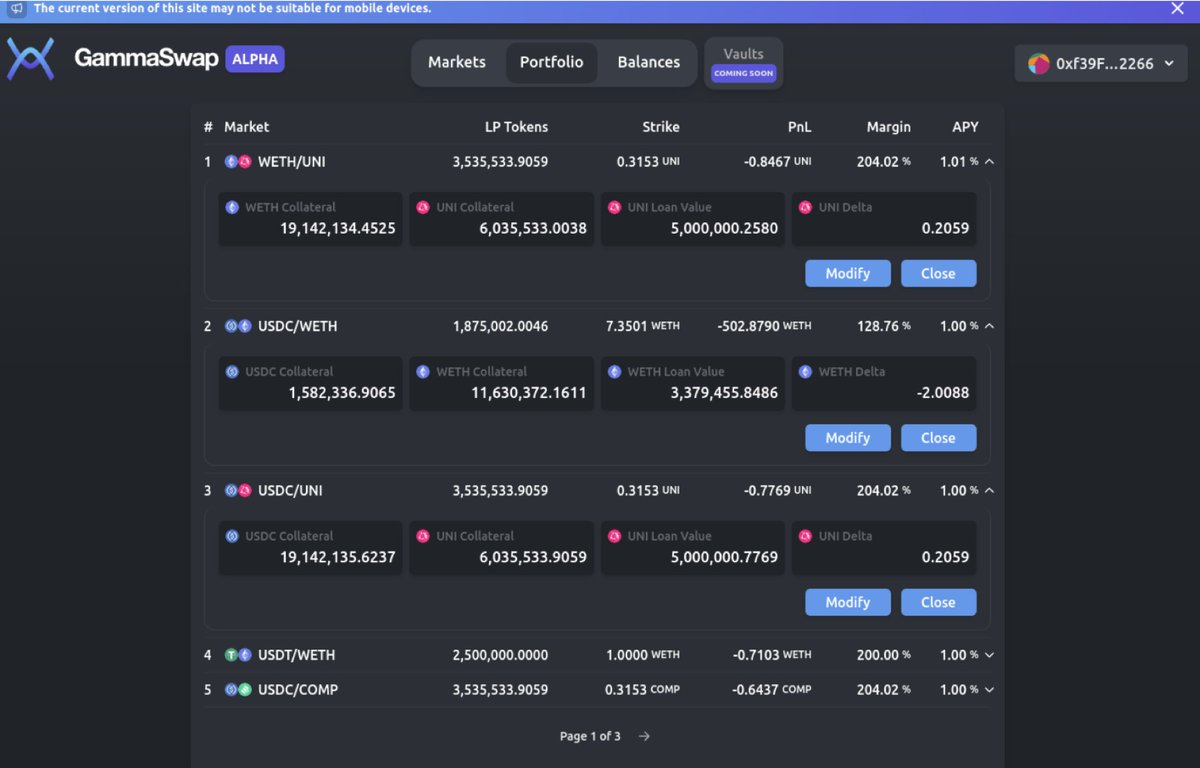The width and height of the screenshot is (1200, 768).
Task: Click WETH Delta value -2.0088
Action: click(943, 393)
